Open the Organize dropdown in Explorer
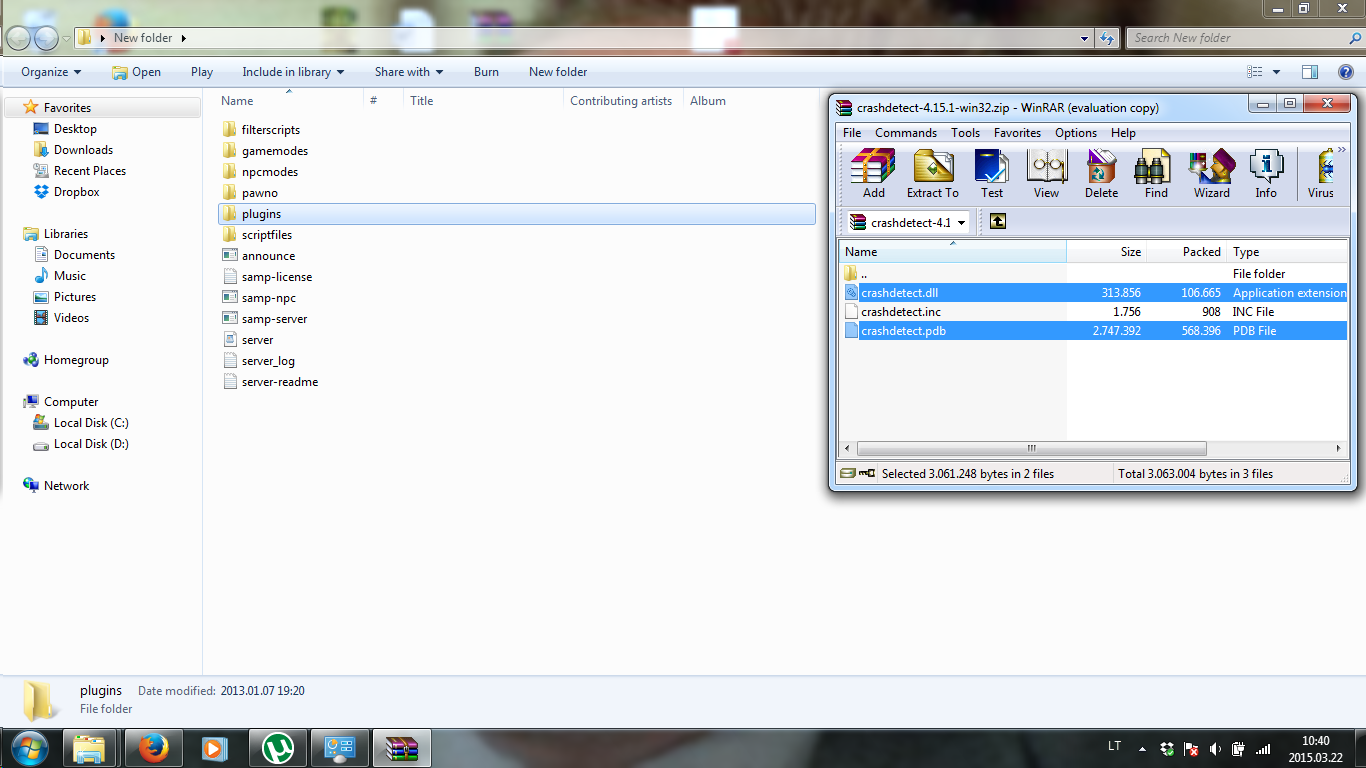 click(x=51, y=72)
